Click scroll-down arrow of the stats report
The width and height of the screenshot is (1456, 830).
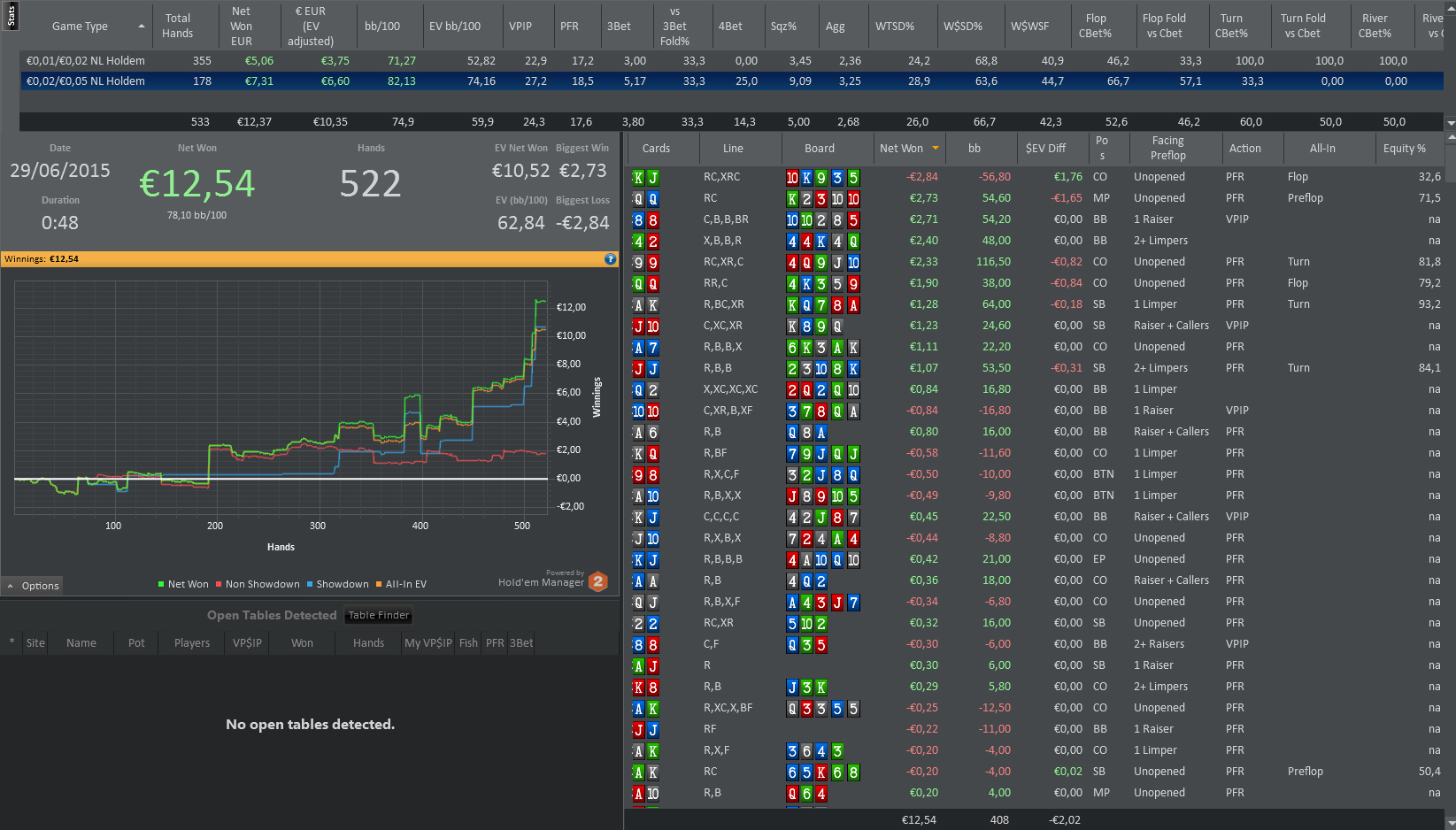point(1450,123)
